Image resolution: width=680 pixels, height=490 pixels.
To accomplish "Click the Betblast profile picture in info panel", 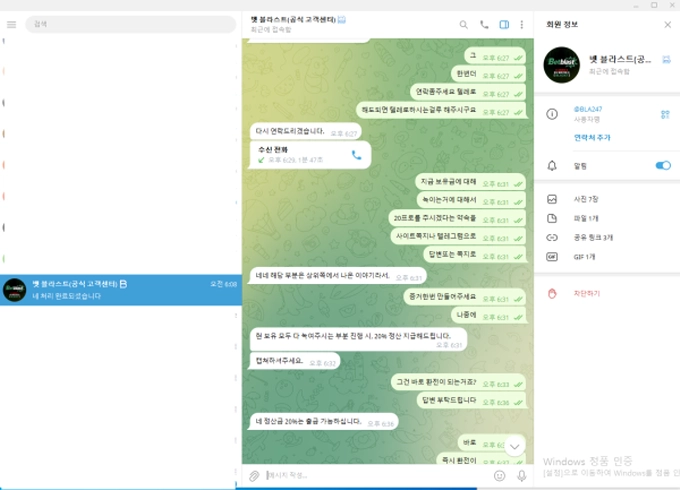I will tap(562, 64).
